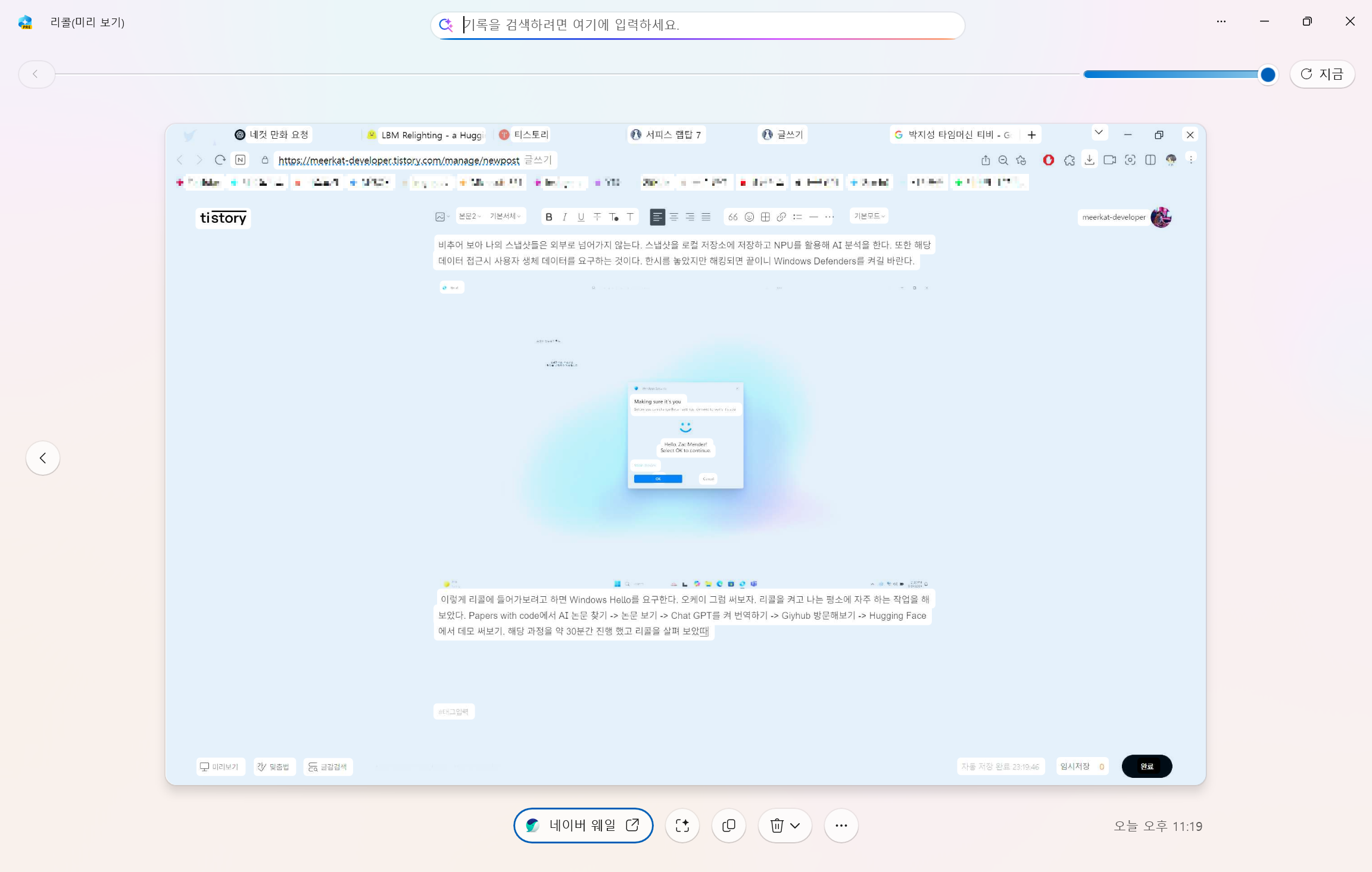Image resolution: width=1372 pixels, height=872 pixels.
Task: Toggle strikethrough text formatting
Action: click(x=597, y=217)
